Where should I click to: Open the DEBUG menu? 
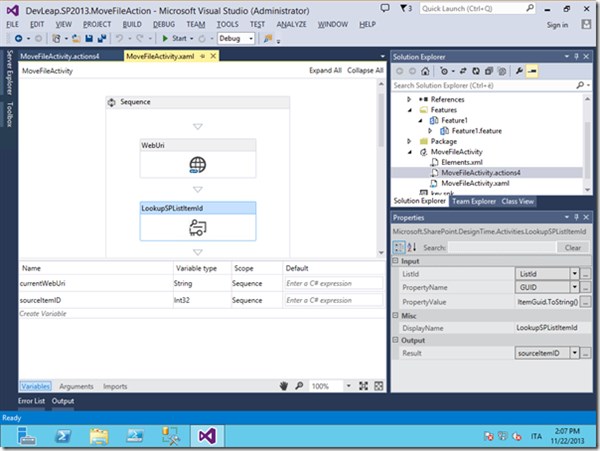(164, 24)
